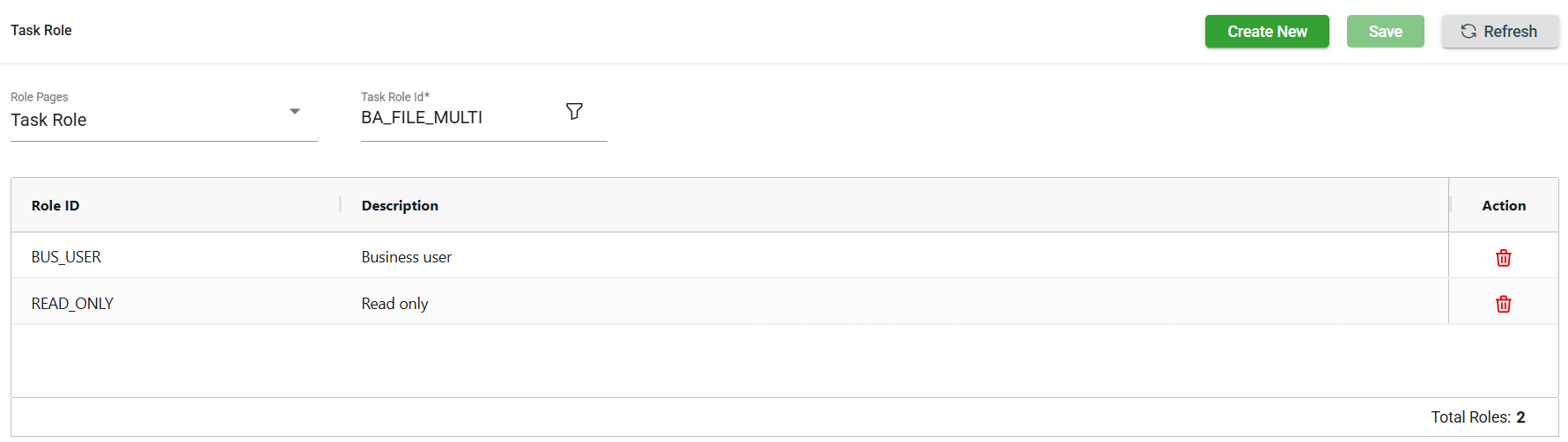Click the Task Role page title
This screenshot has height=442, width=1568.
(41, 31)
